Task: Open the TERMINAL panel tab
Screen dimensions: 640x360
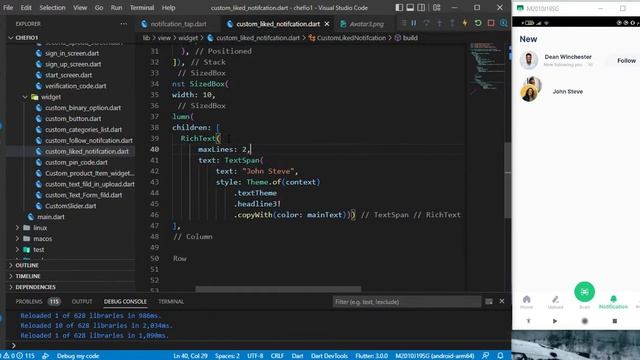Action: pos(171,302)
